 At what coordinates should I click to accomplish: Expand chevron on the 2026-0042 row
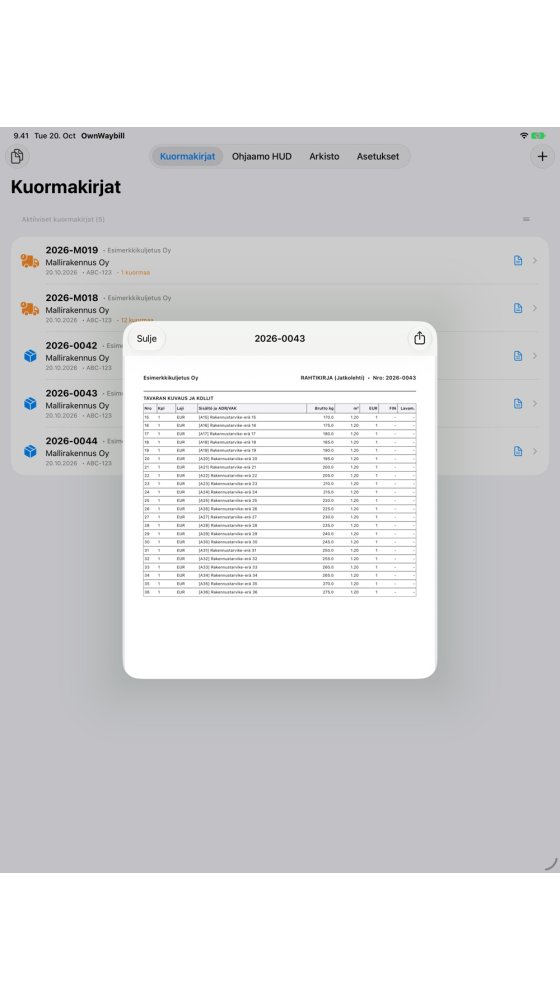535,356
